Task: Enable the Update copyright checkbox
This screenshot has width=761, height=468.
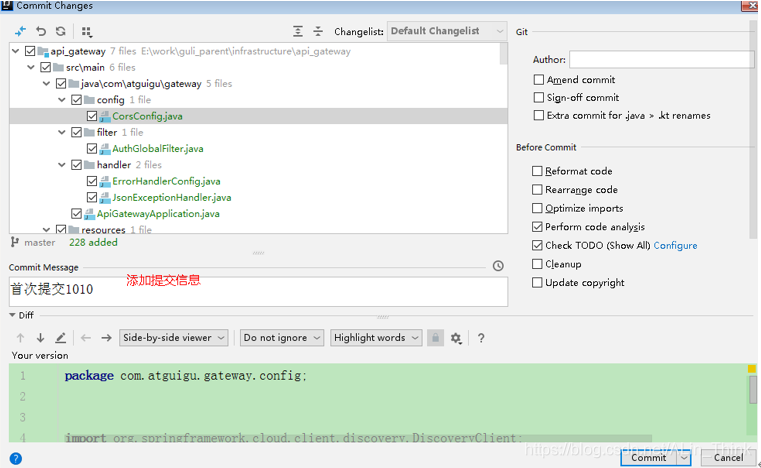Action: (x=537, y=282)
